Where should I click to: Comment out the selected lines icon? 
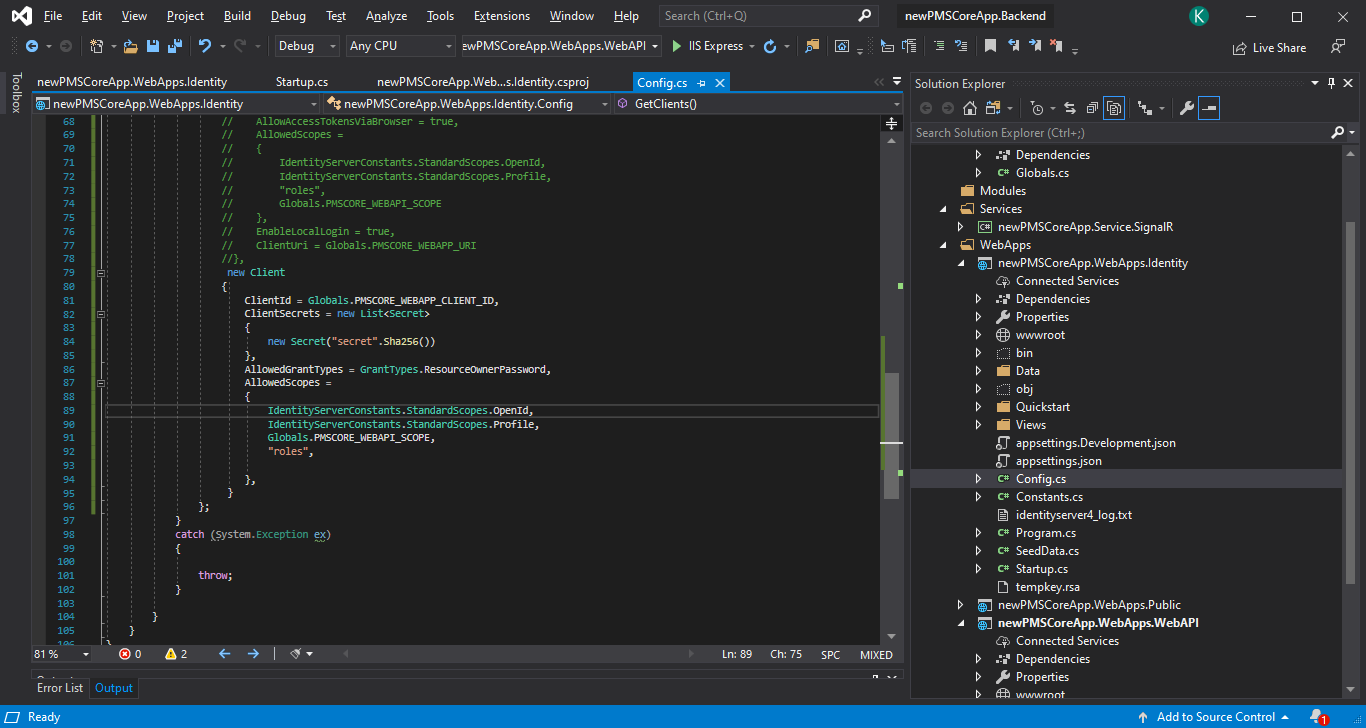point(939,46)
